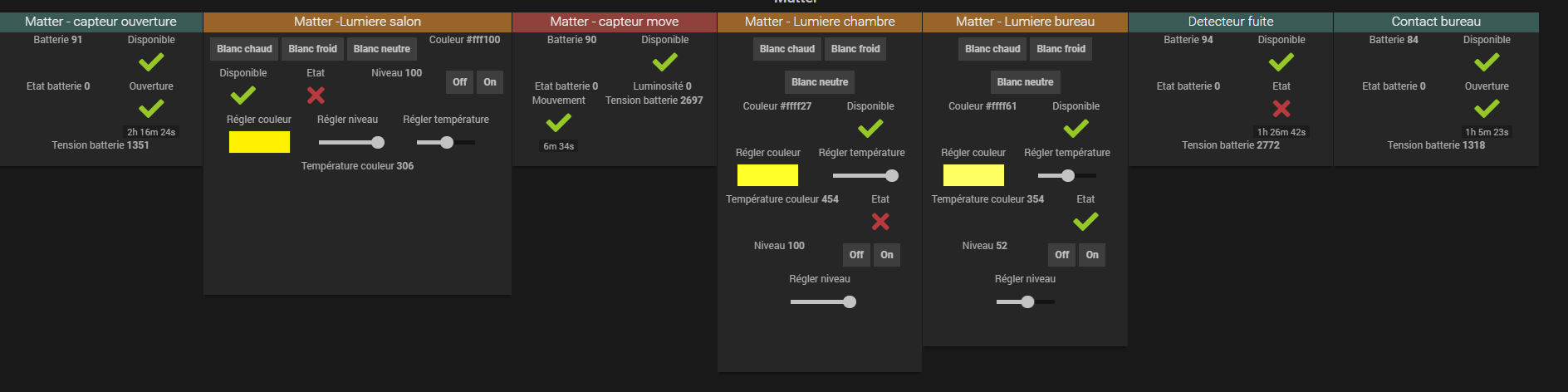This screenshot has height=392, width=1568.
Task: Click green Etat checkmark in Lumiere bureau
Action: 1085,222
